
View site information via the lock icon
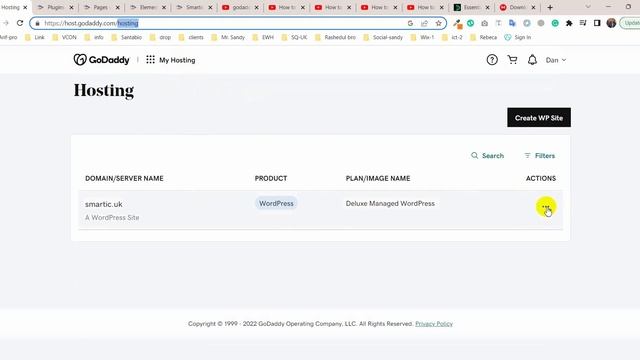(38, 23)
